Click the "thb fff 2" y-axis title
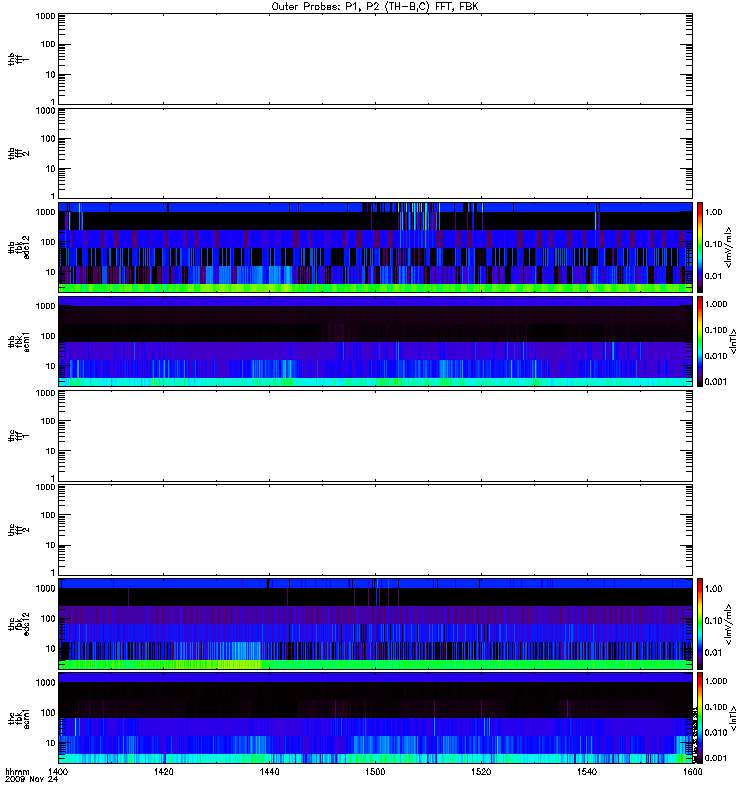This screenshot has width=750, height=800. pos(18,153)
